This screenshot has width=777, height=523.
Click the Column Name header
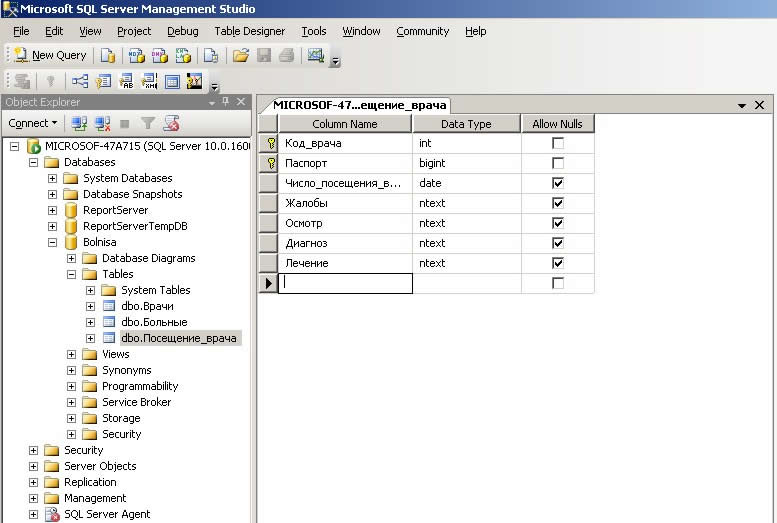345,124
